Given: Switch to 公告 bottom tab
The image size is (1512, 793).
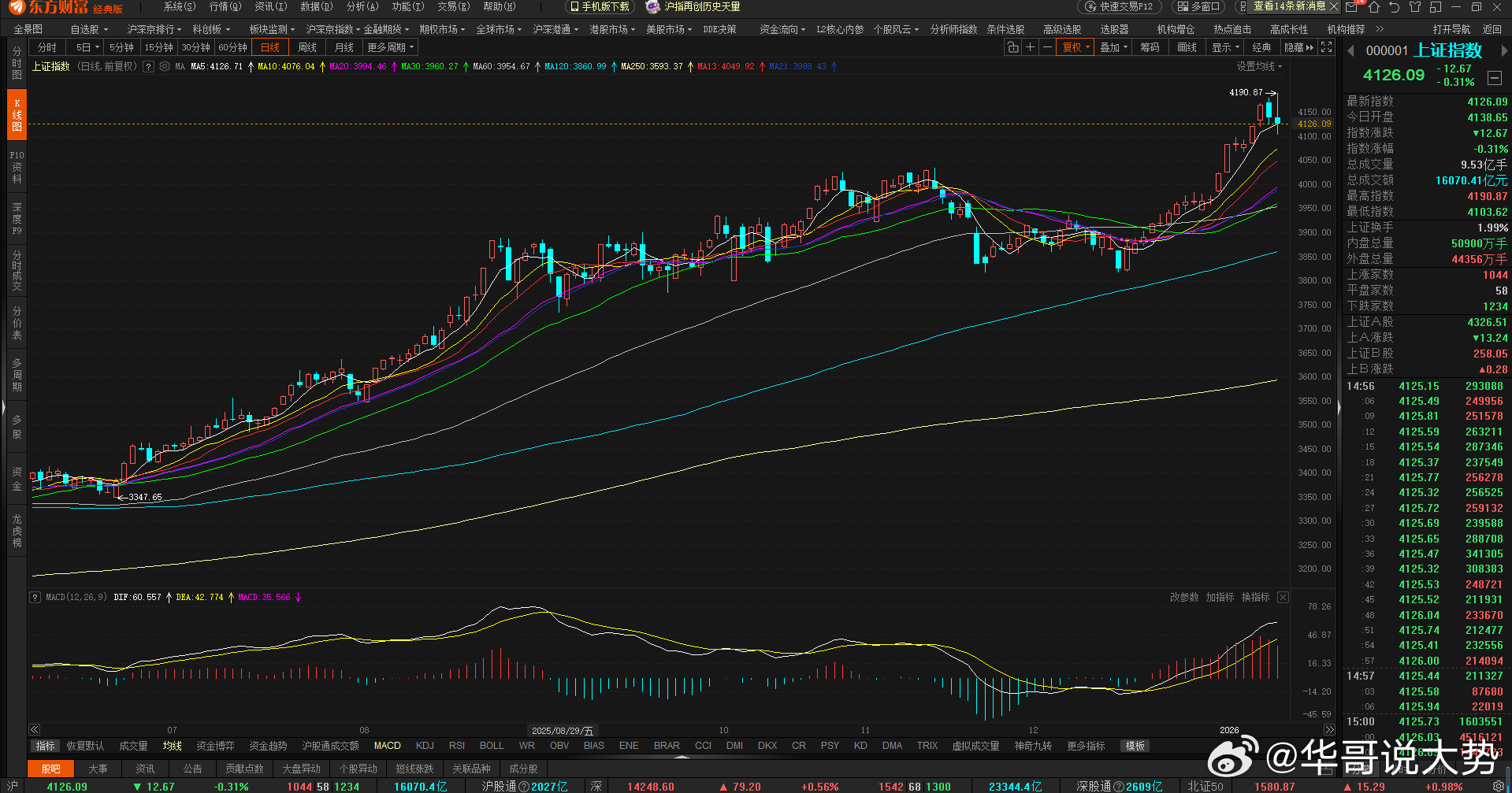Looking at the screenshot, I should [x=193, y=769].
